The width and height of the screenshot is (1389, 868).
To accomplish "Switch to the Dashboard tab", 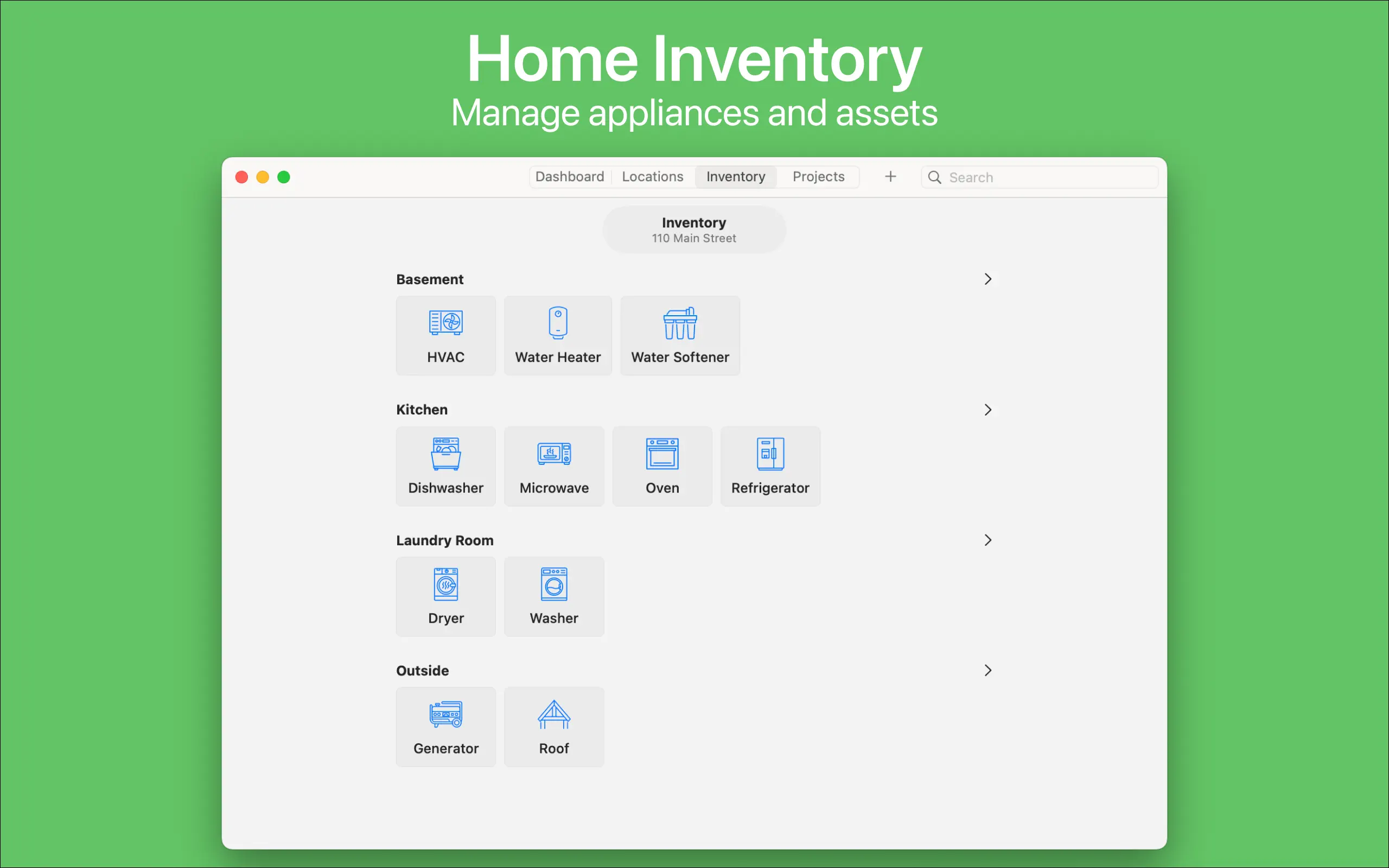I will [x=569, y=177].
